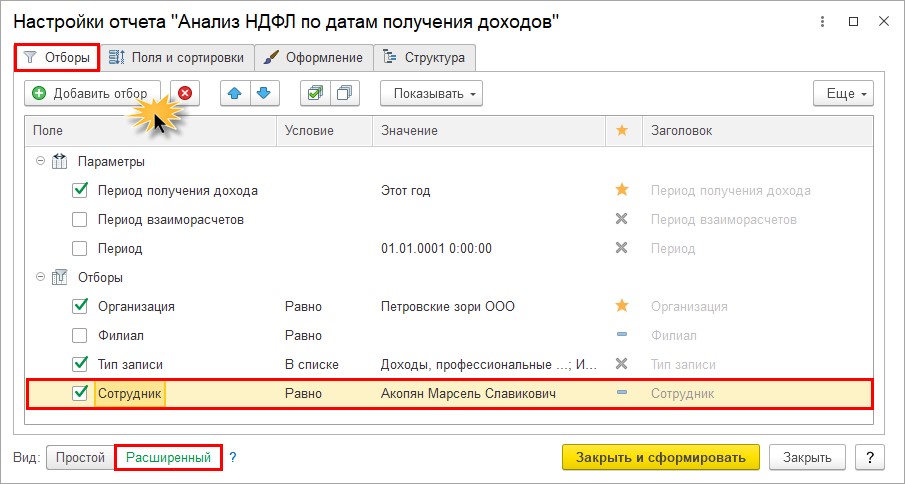The height and width of the screenshot is (484, 905).
Task: Click the dash icon in Сотрудник row
Action: (x=622, y=393)
